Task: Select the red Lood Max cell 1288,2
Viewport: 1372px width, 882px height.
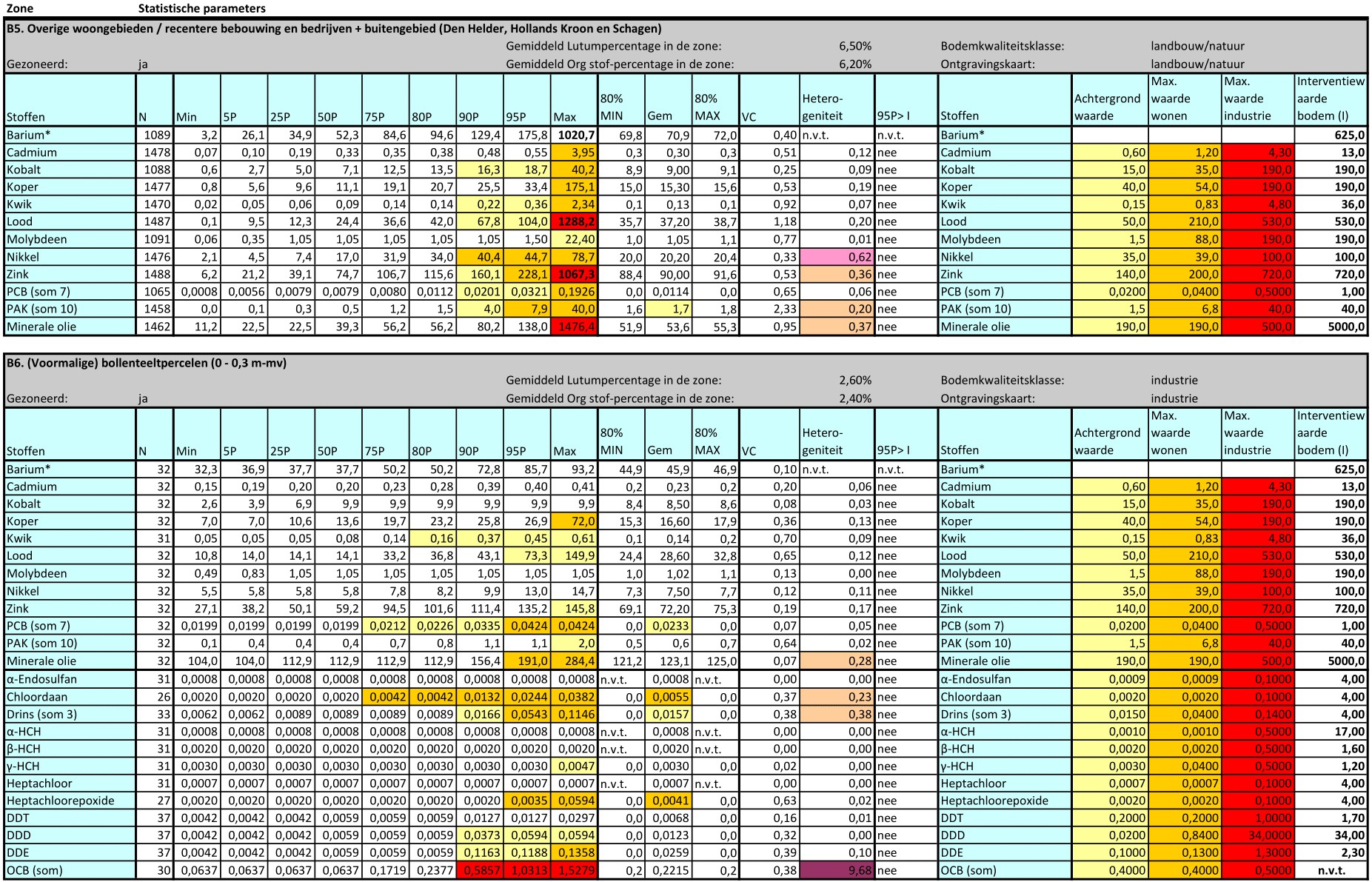Action: coord(575,221)
